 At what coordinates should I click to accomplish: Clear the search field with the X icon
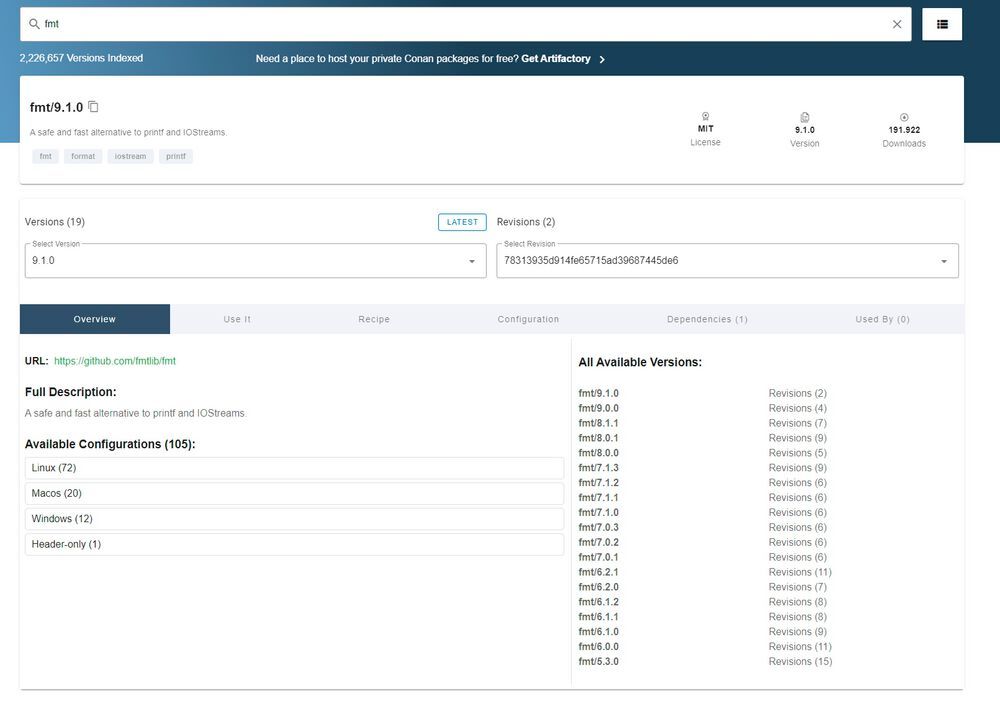tap(897, 24)
